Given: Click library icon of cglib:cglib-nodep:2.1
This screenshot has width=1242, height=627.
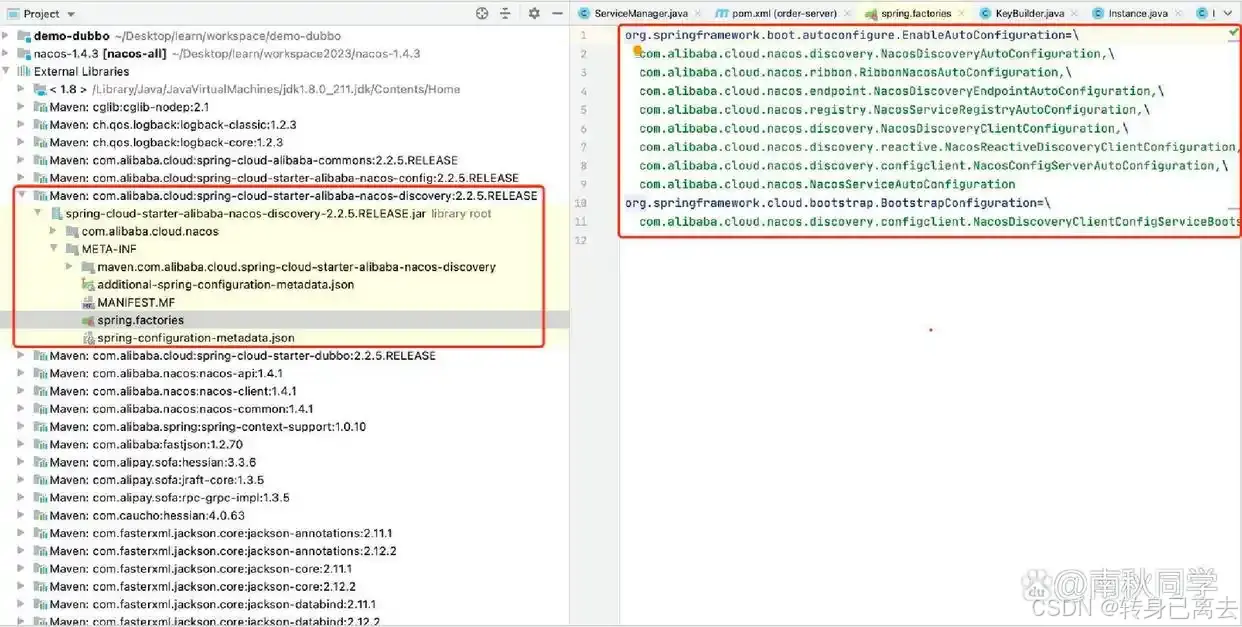Looking at the screenshot, I should 41,107.
